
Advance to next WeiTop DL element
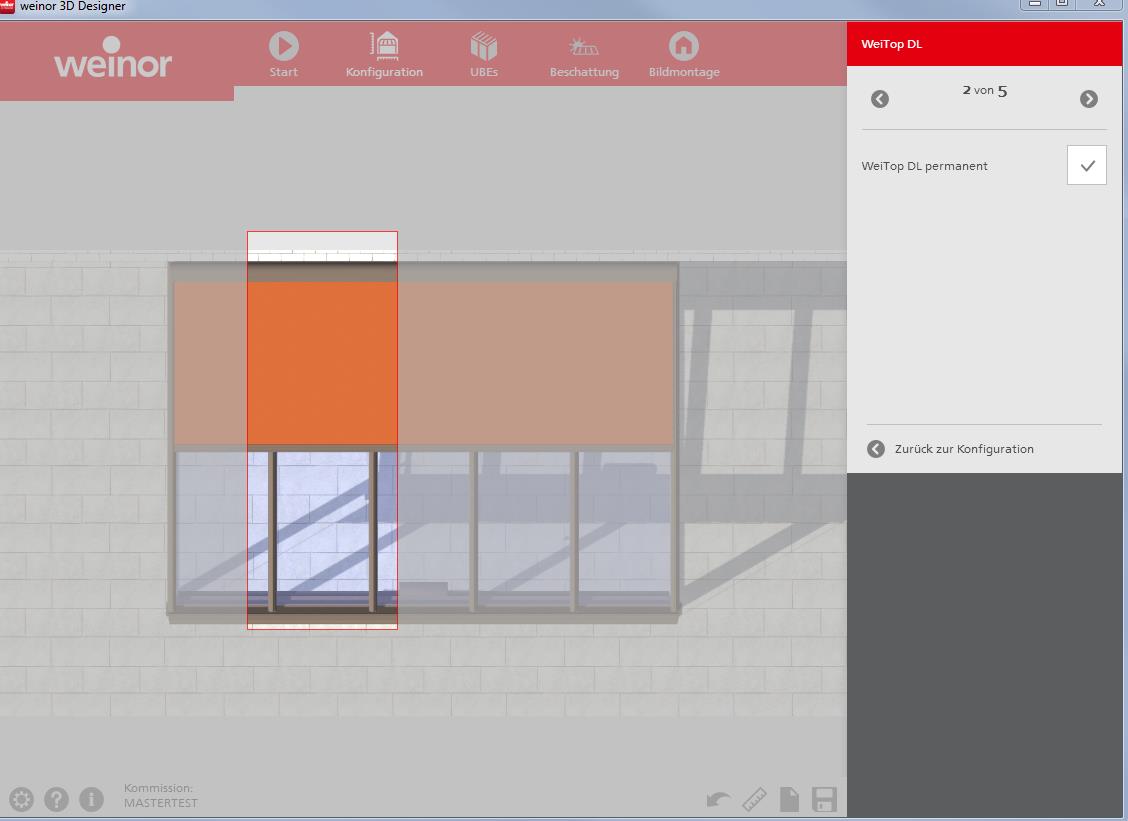pos(1089,98)
